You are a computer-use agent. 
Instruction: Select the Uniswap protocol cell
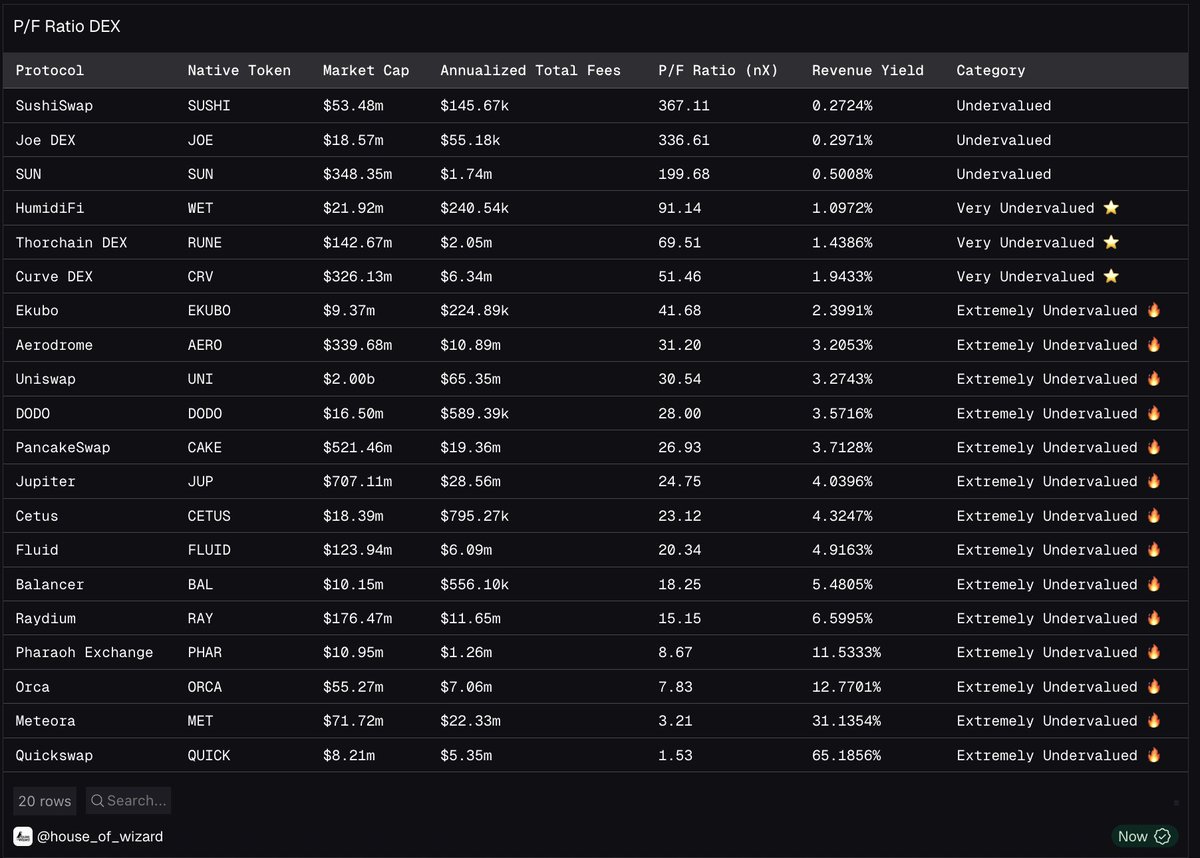tap(45, 379)
